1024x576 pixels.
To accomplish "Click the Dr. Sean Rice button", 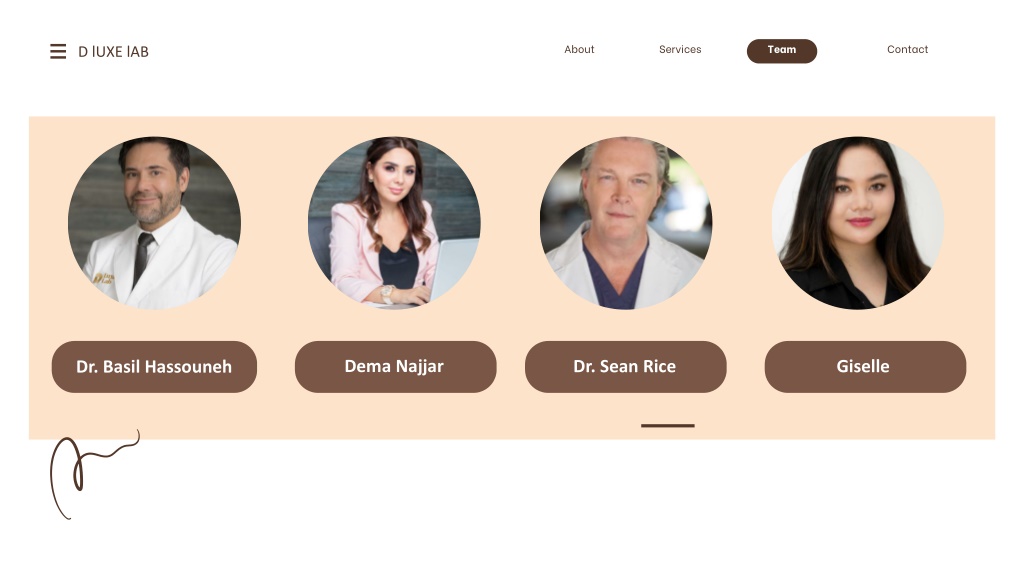I will pyautogui.click(x=626, y=366).
